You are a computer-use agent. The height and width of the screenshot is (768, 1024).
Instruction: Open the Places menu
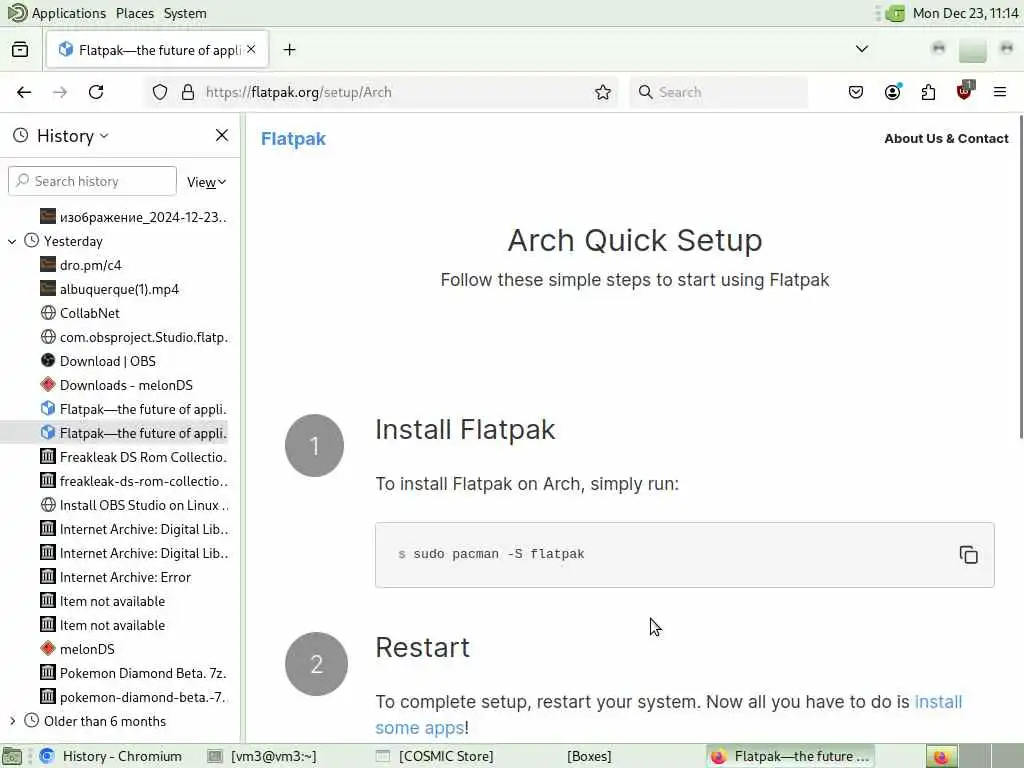[135, 13]
